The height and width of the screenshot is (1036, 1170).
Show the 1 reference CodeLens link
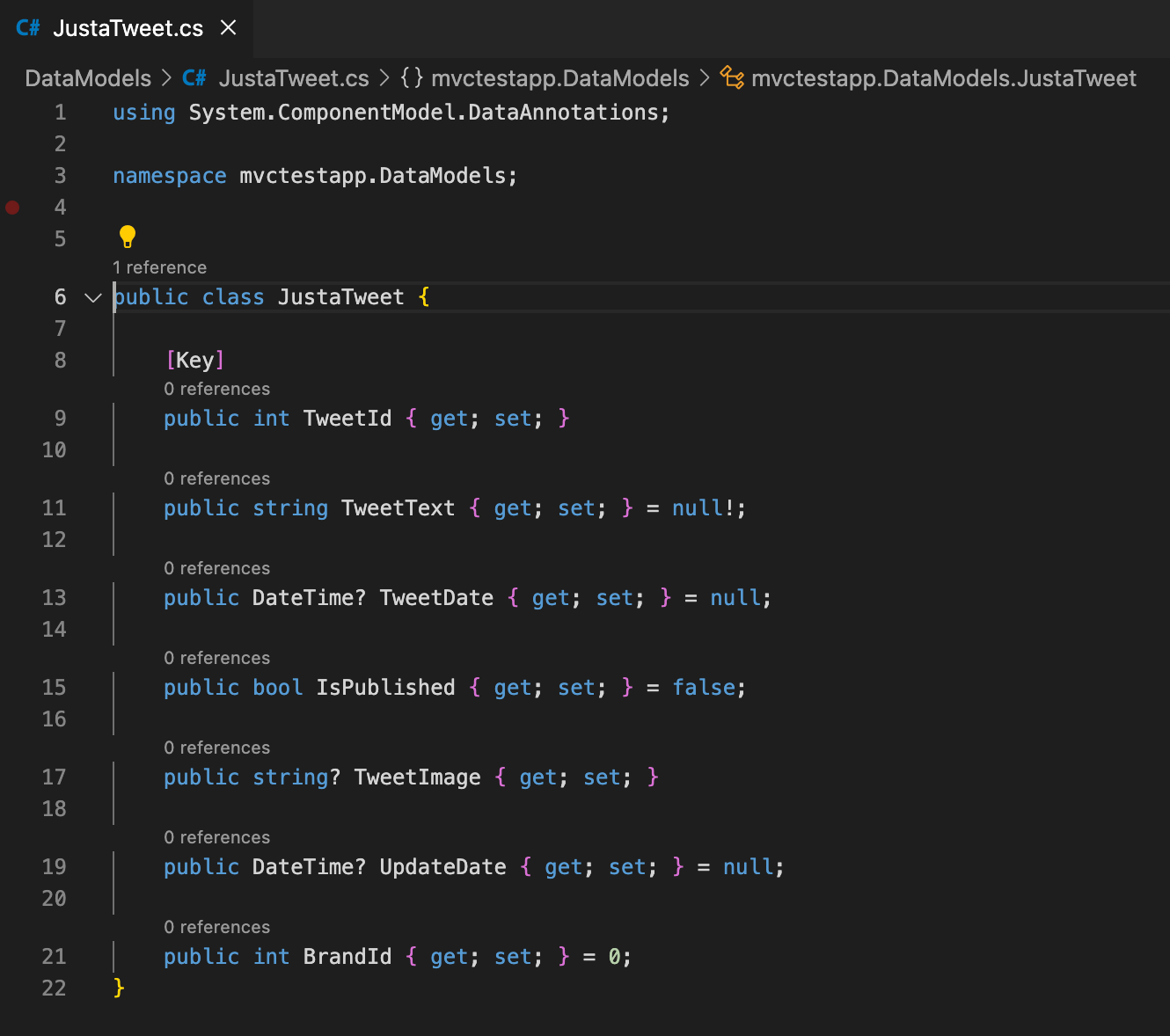[159, 267]
